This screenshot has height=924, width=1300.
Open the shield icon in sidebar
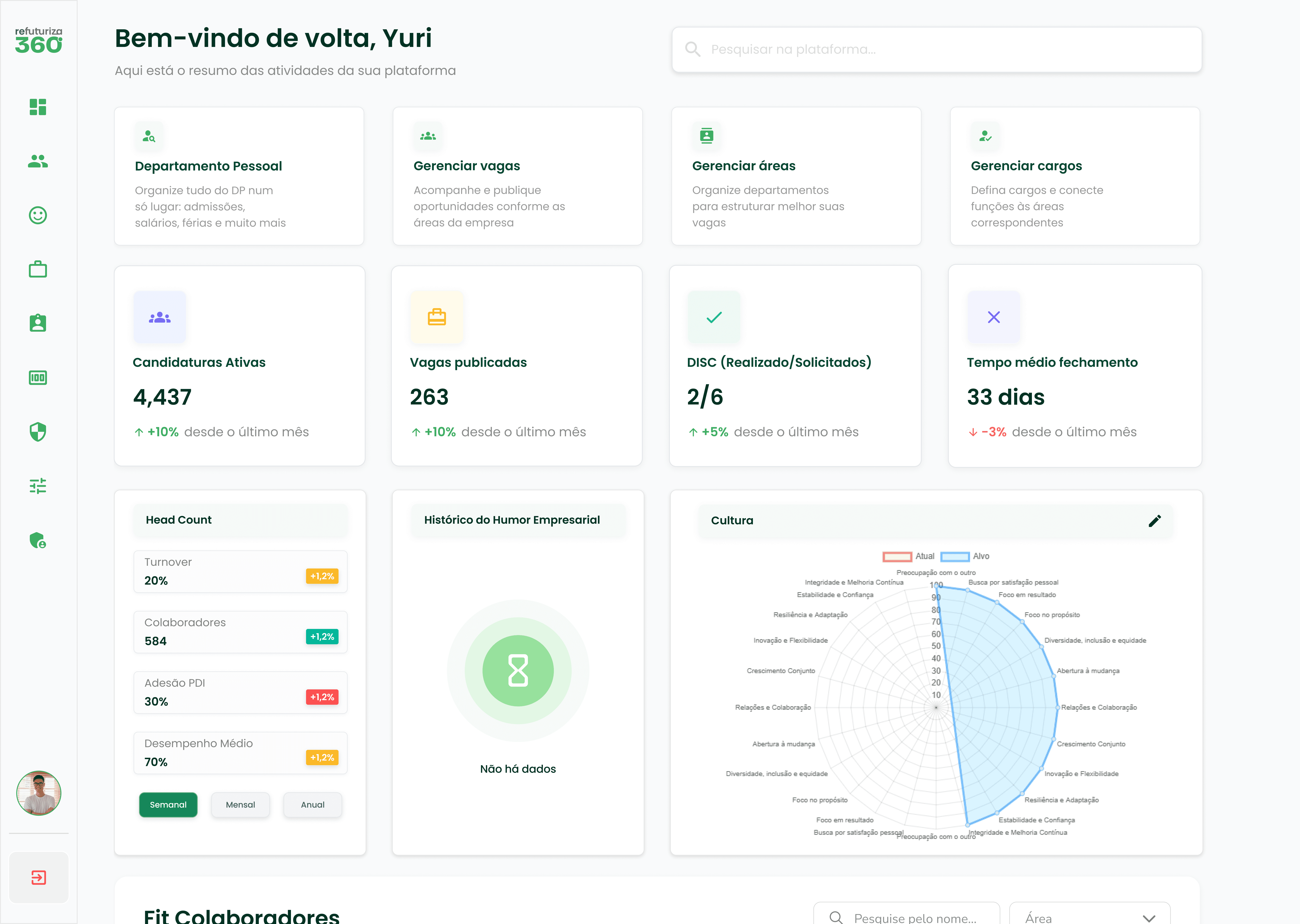click(x=37, y=432)
